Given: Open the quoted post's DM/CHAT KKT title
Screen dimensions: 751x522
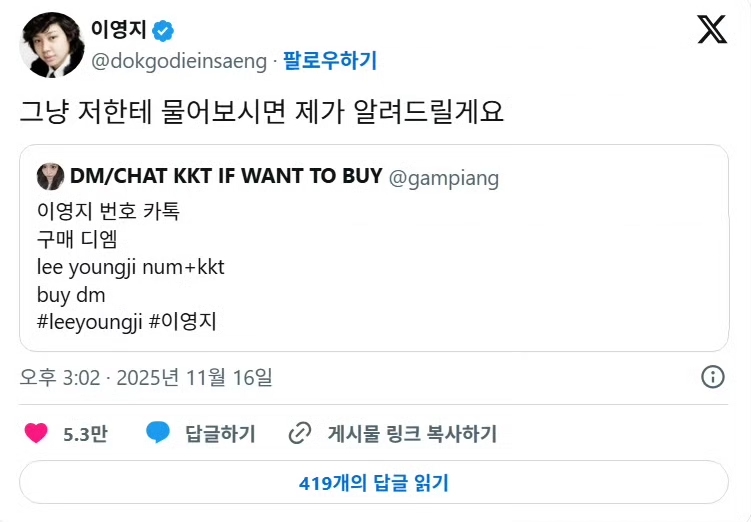Looking at the screenshot, I should click(x=226, y=177).
